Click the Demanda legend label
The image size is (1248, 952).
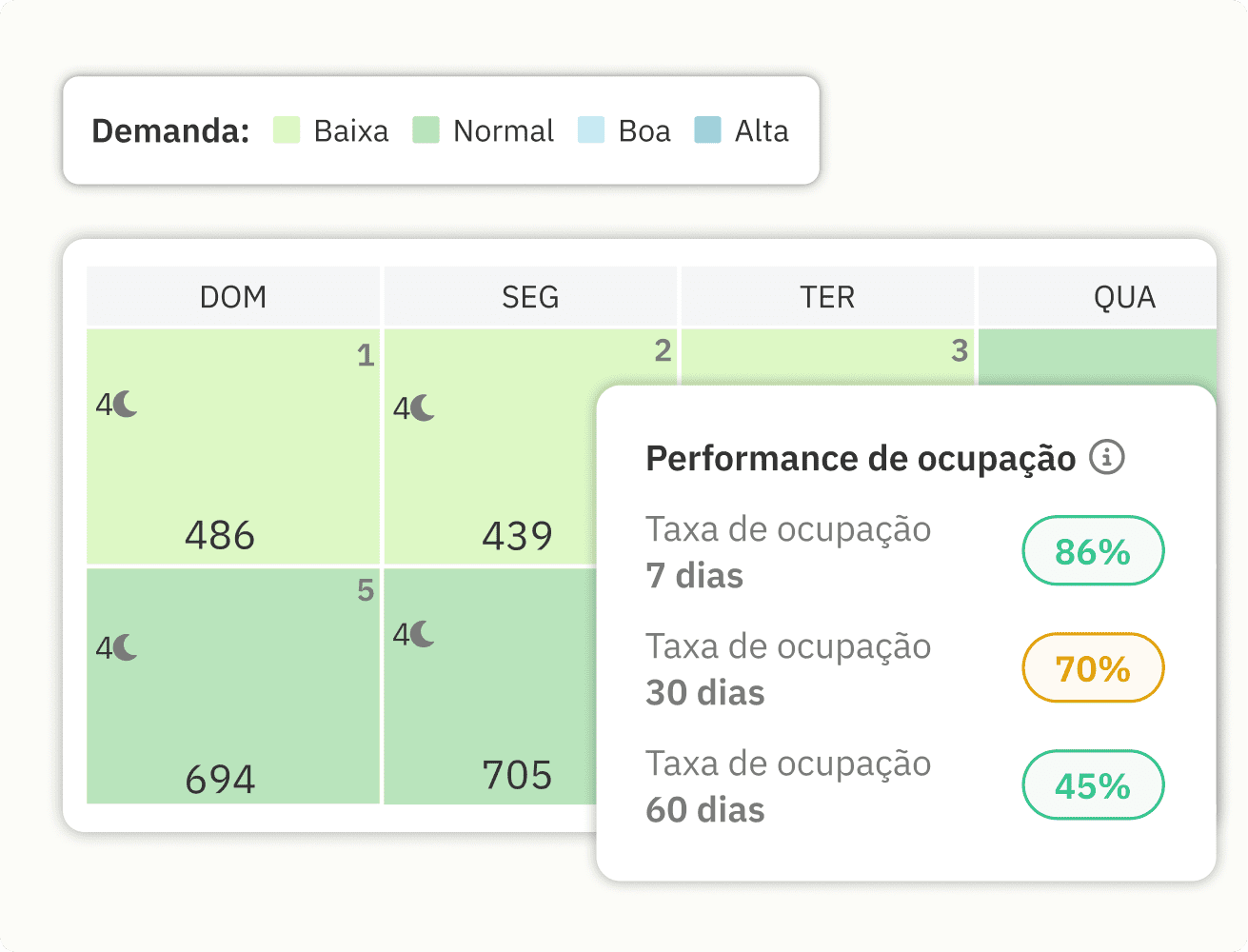169,129
